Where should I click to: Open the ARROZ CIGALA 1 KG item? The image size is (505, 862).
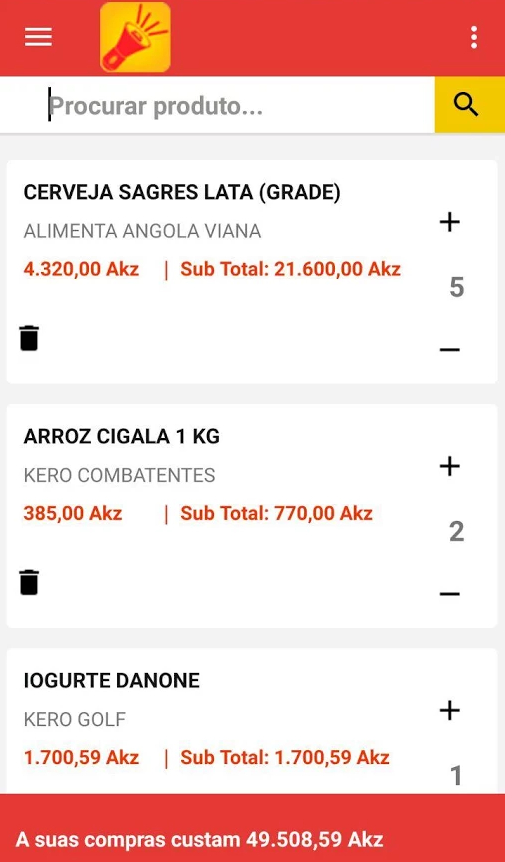coord(121,436)
